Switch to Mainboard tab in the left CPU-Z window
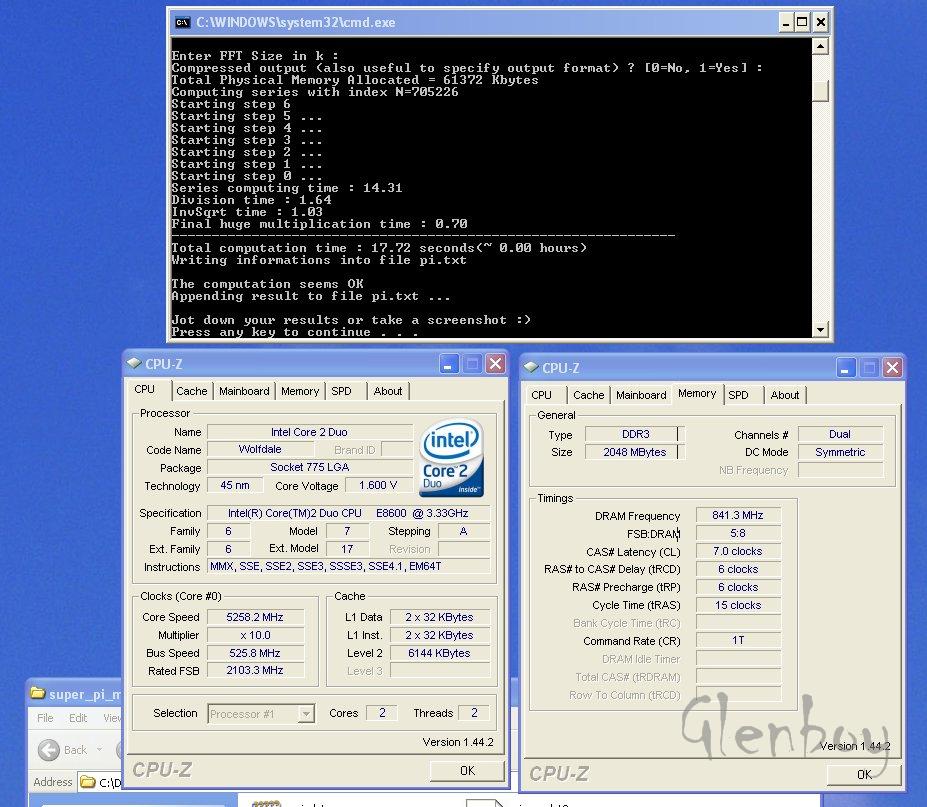Image resolution: width=927 pixels, height=807 pixels. pyautogui.click(x=244, y=391)
